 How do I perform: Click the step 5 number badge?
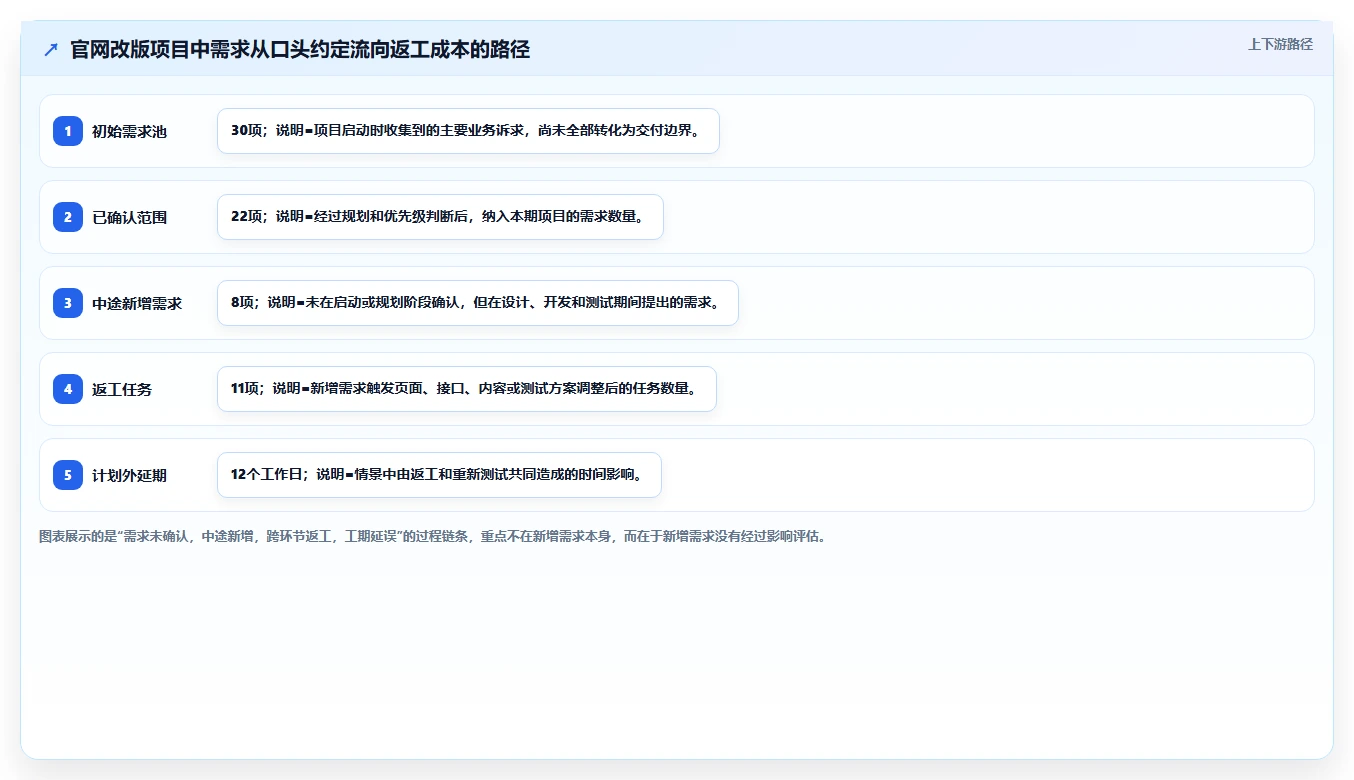68,475
